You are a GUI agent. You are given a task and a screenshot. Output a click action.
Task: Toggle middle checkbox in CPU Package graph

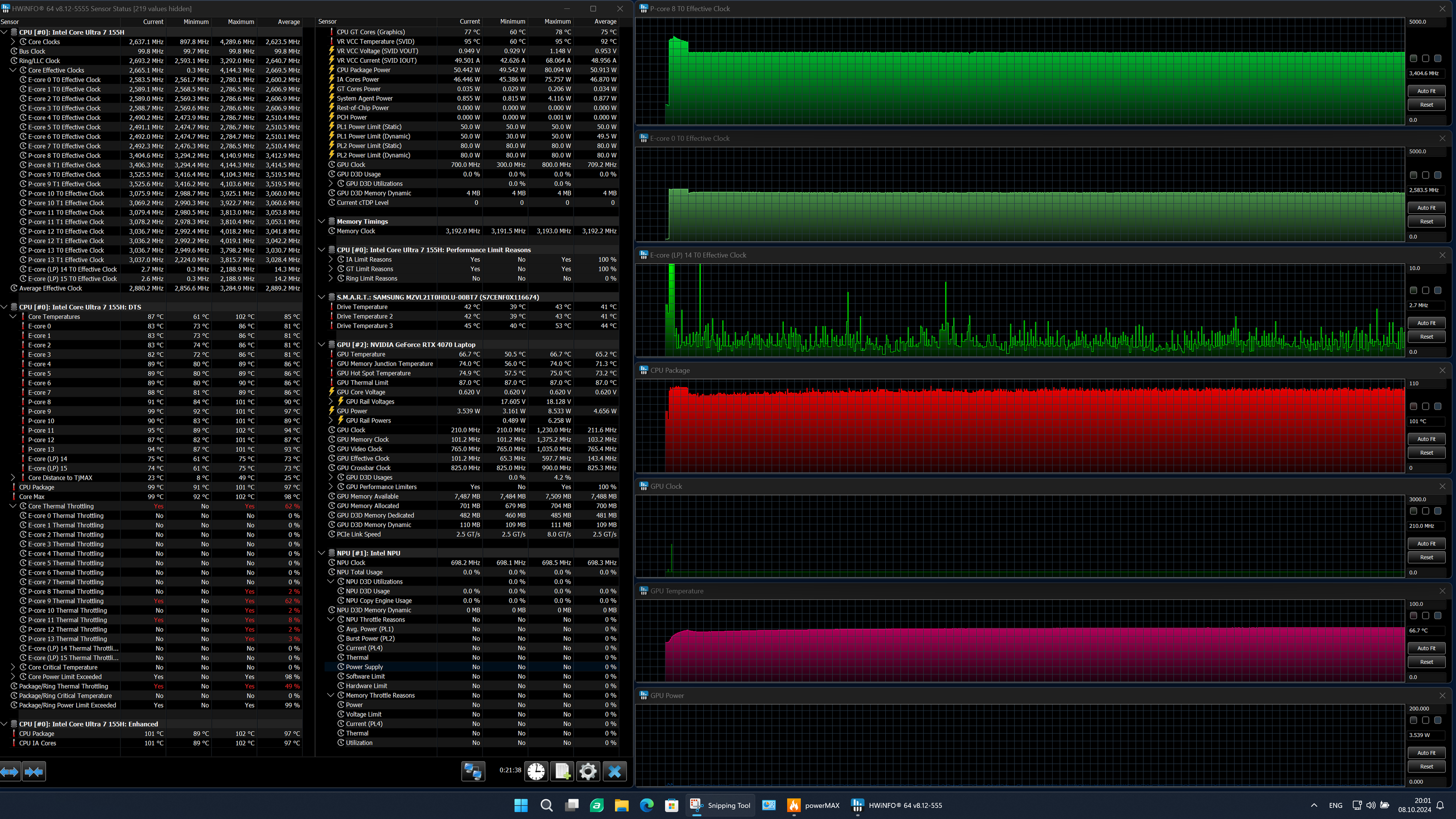coord(1425,407)
